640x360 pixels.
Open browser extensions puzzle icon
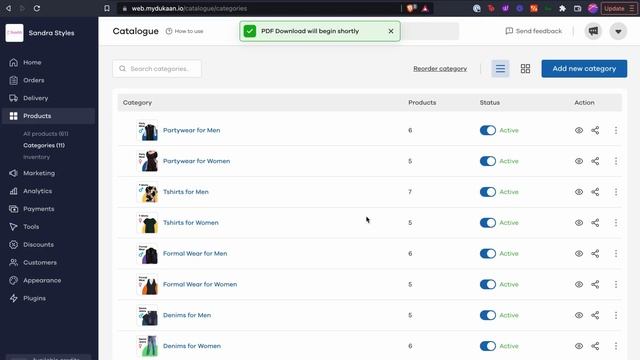(562, 8)
